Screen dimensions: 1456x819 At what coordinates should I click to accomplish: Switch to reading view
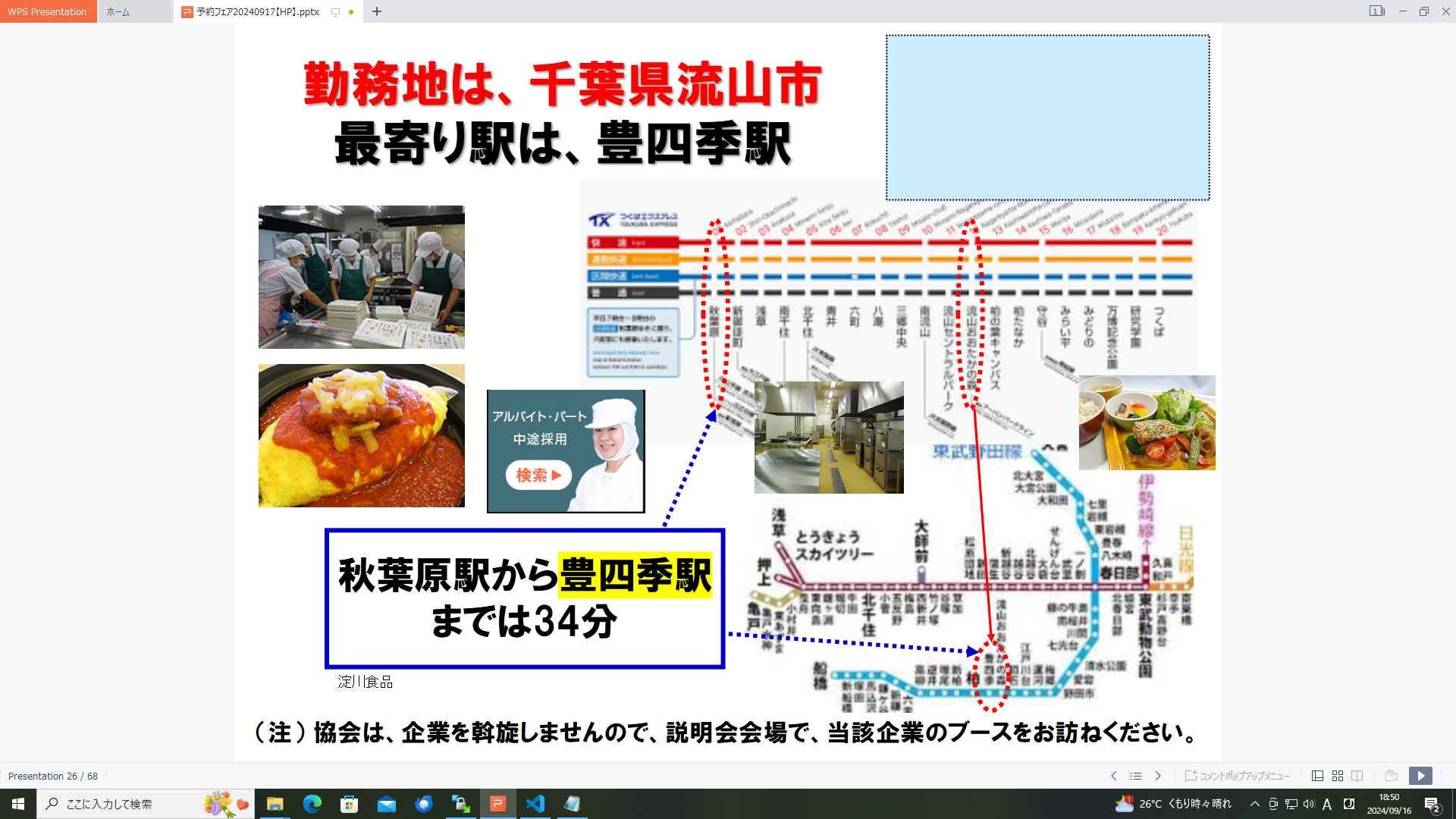click(x=1357, y=776)
